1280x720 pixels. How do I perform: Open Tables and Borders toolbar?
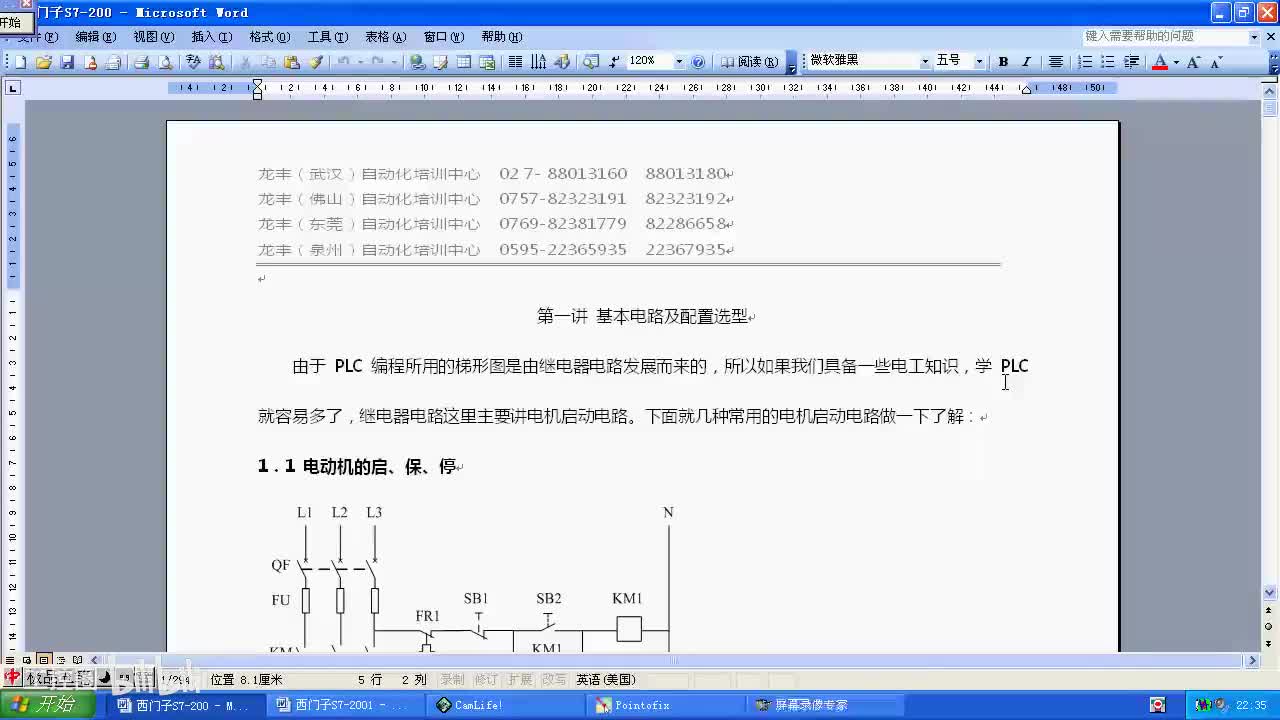(x=441, y=62)
